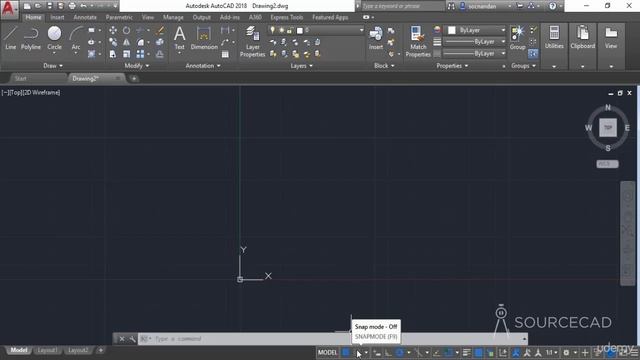Switch to the Annotate ribbon tab
The height and width of the screenshot is (360, 640).
(x=85, y=18)
